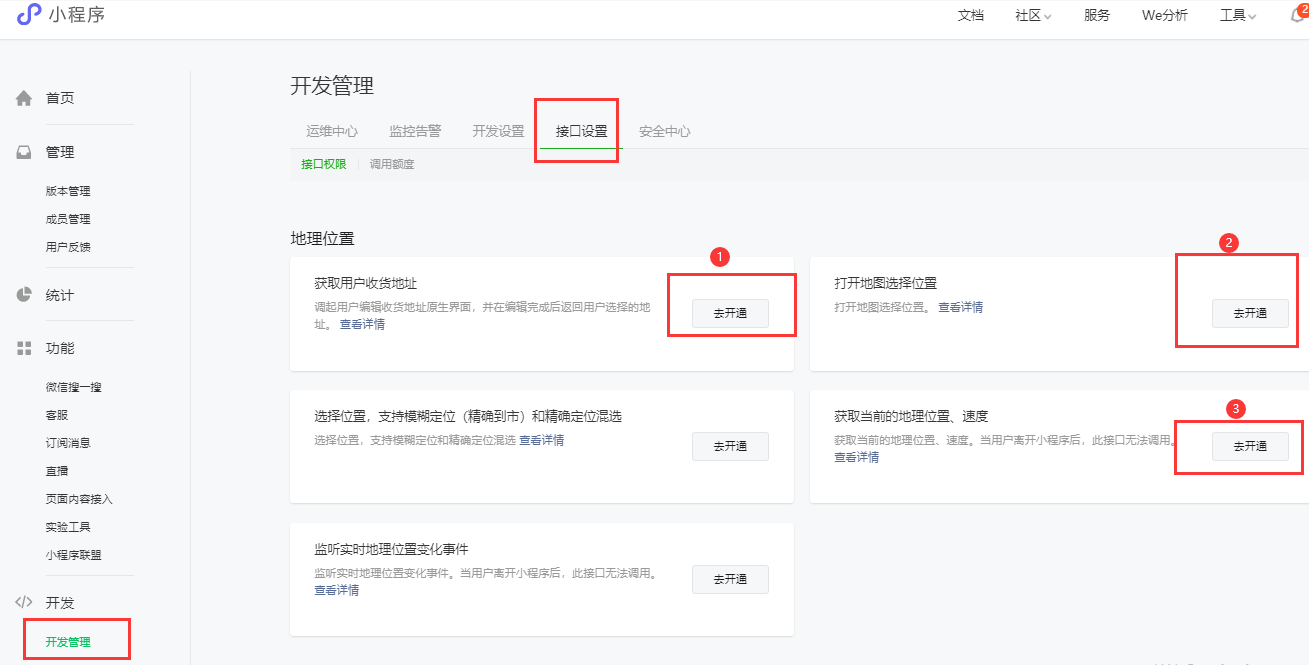Image resolution: width=1309 pixels, height=665 pixels.
Task: Open 开发管理 in the sidebar
Action: coord(68,642)
